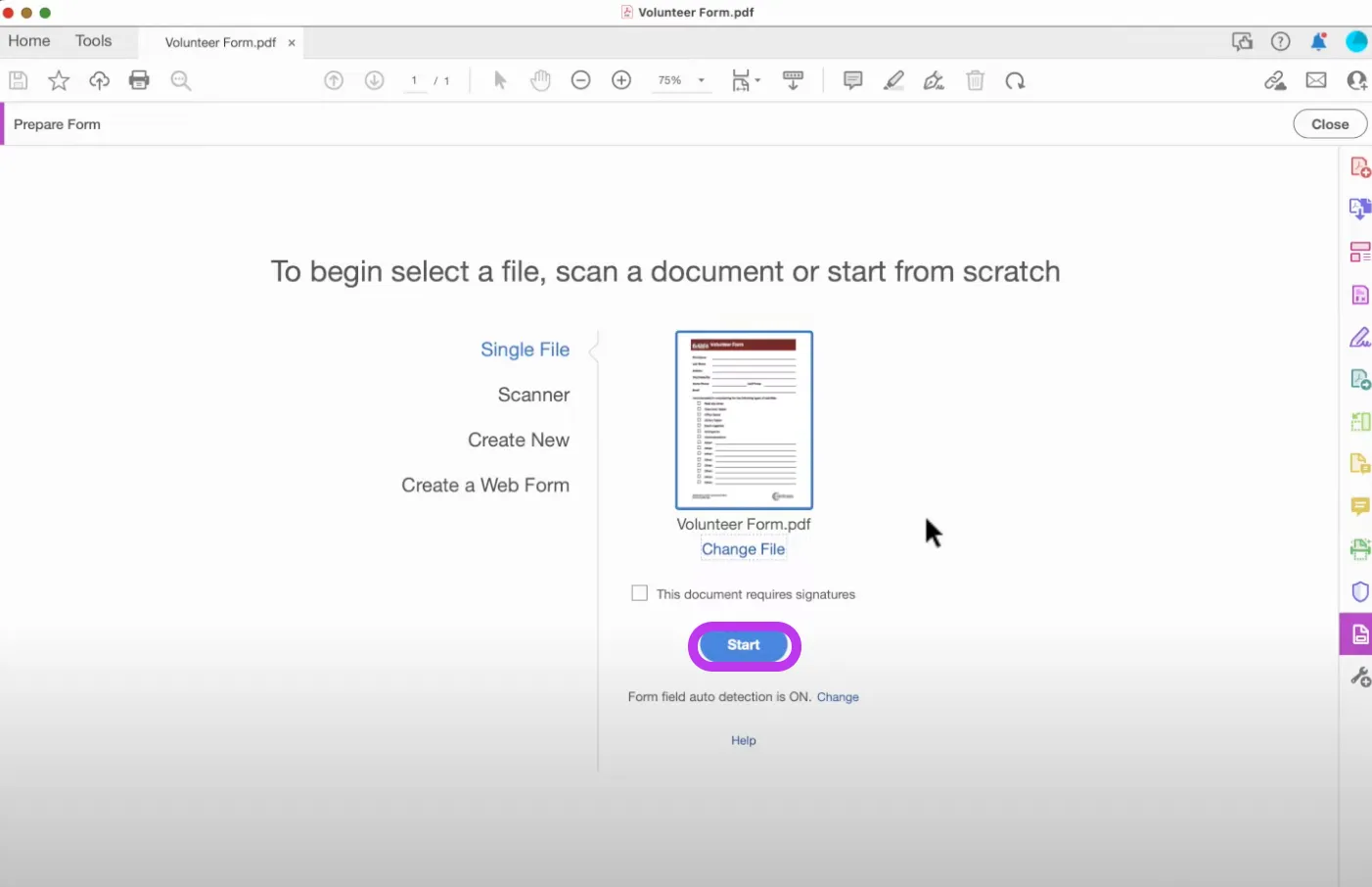This screenshot has height=887, width=1372.
Task: Open the Scan & OCR green printer tool
Action: tap(1360, 549)
